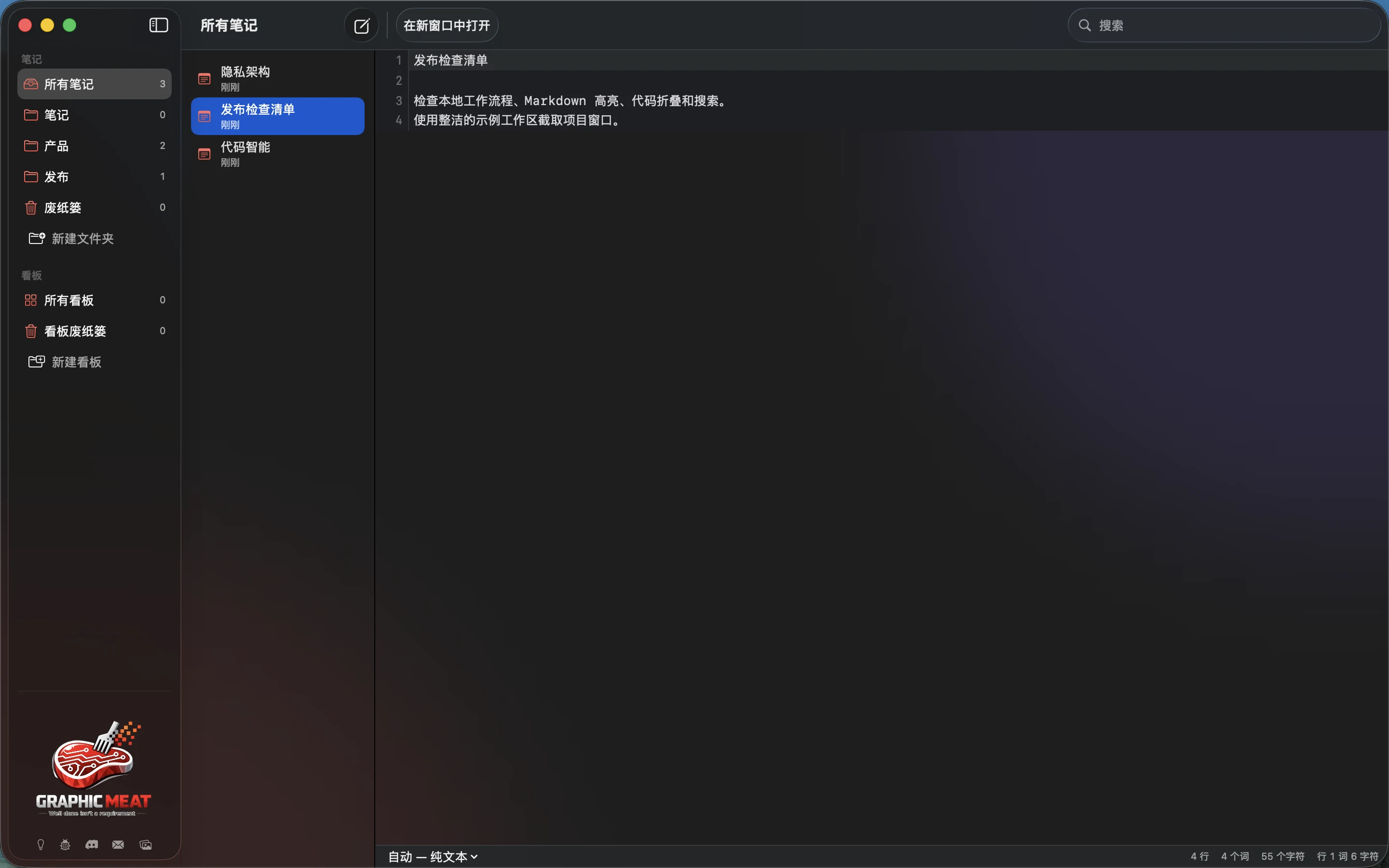Click the lightbulb icon in the sidebar footer
Screen dimensions: 1389x868
point(41,844)
